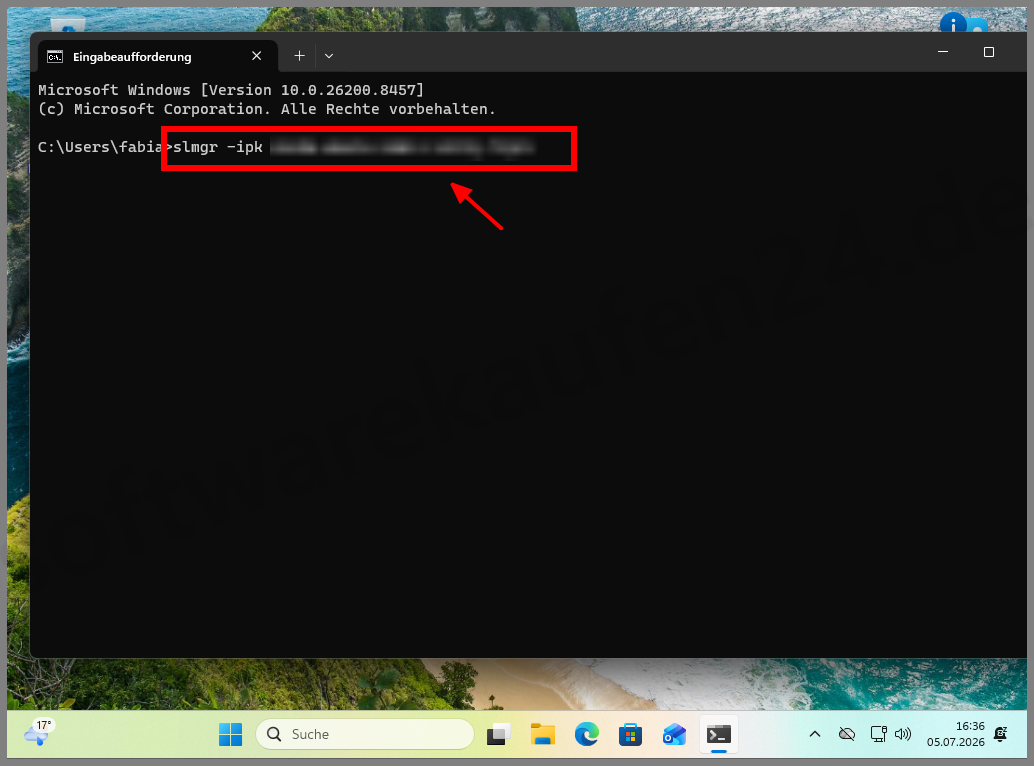Minimize the terminal window
Image resolution: width=1035 pixels, height=766 pixels.
[943, 52]
